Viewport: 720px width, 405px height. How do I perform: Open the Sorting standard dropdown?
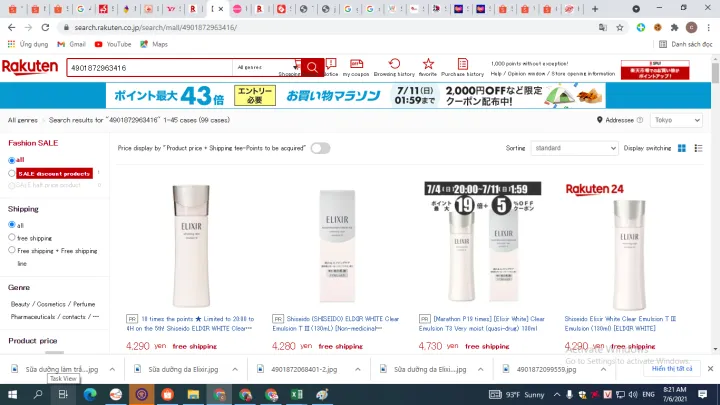pyautogui.click(x=573, y=148)
